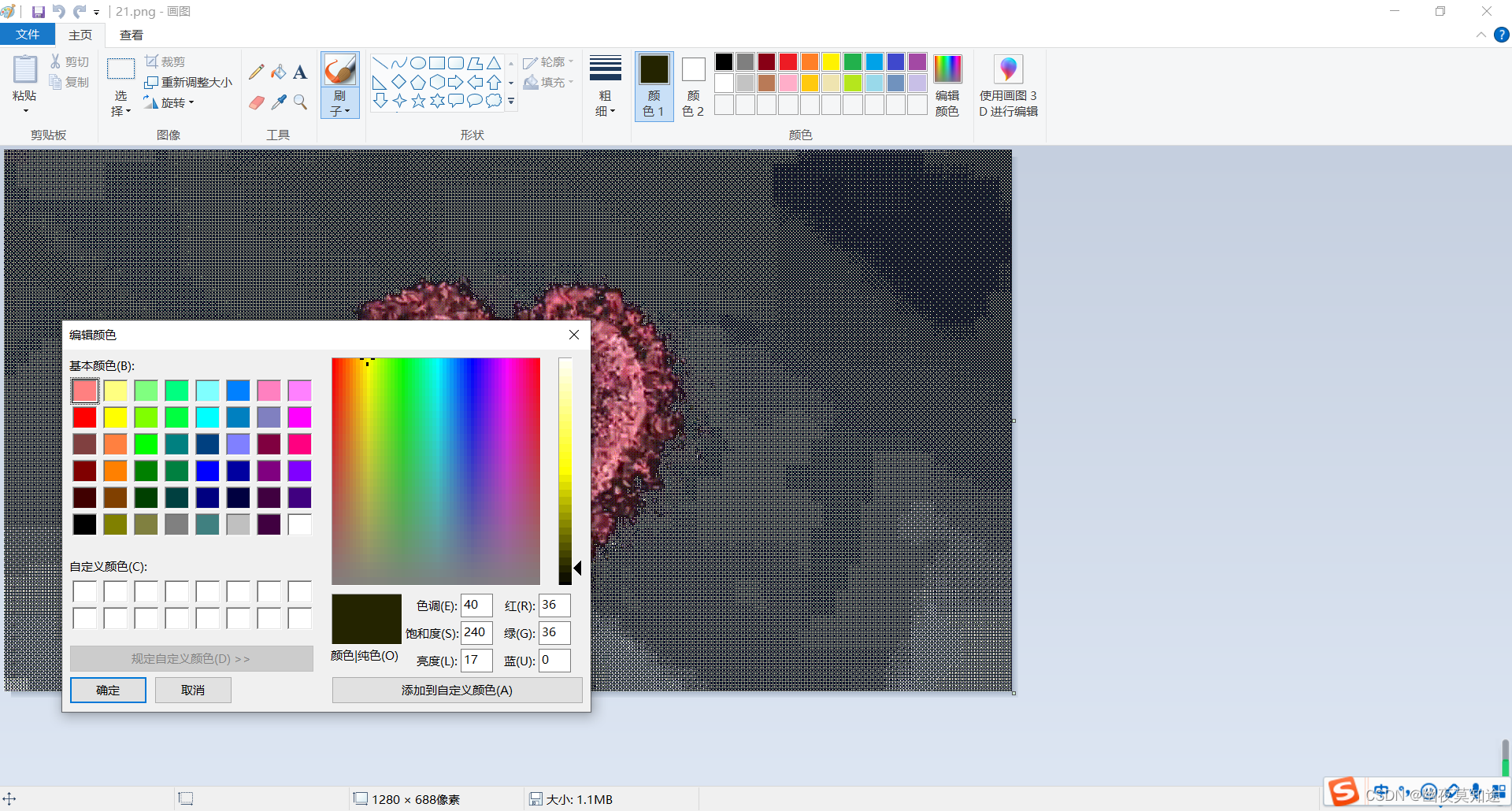1512x811 pixels.
Task: Open the Outline (轮廓) dropdown
Action: tap(548, 61)
